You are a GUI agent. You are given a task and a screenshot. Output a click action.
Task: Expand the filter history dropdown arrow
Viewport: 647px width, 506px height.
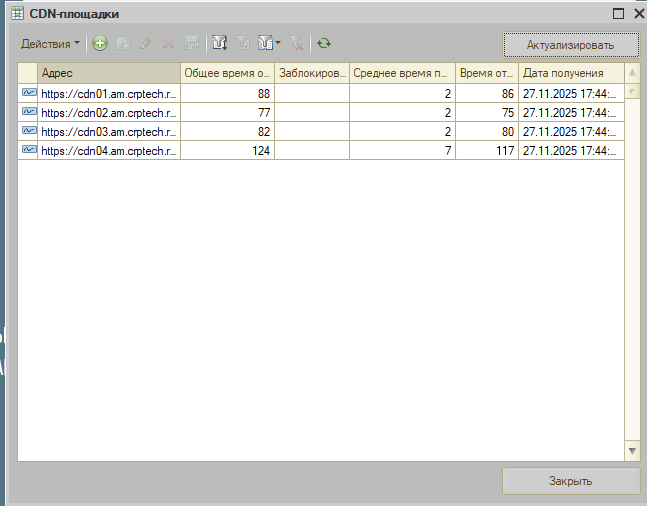pyautogui.click(x=278, y=44)
